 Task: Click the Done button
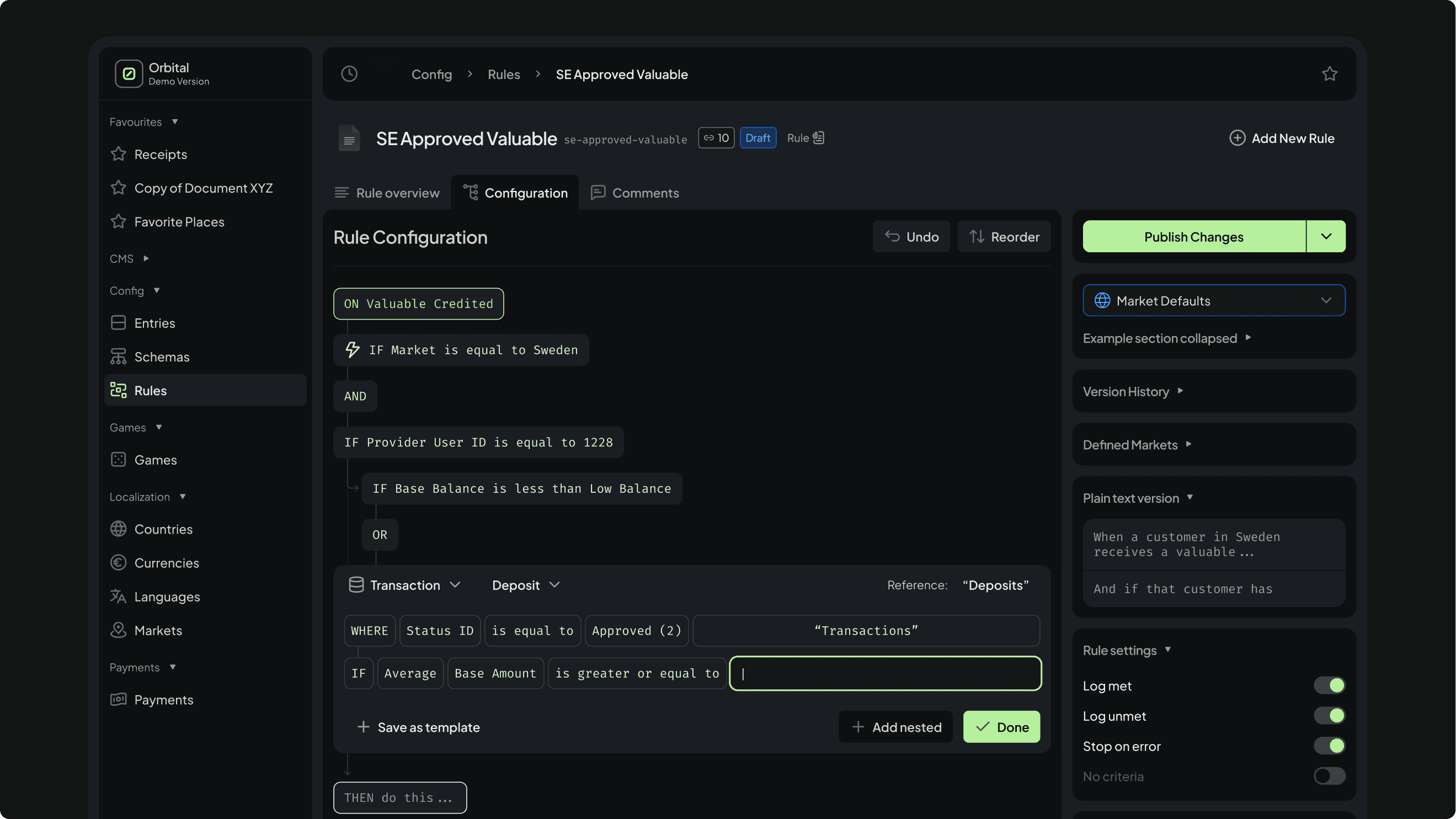[x=1001, y=727]
